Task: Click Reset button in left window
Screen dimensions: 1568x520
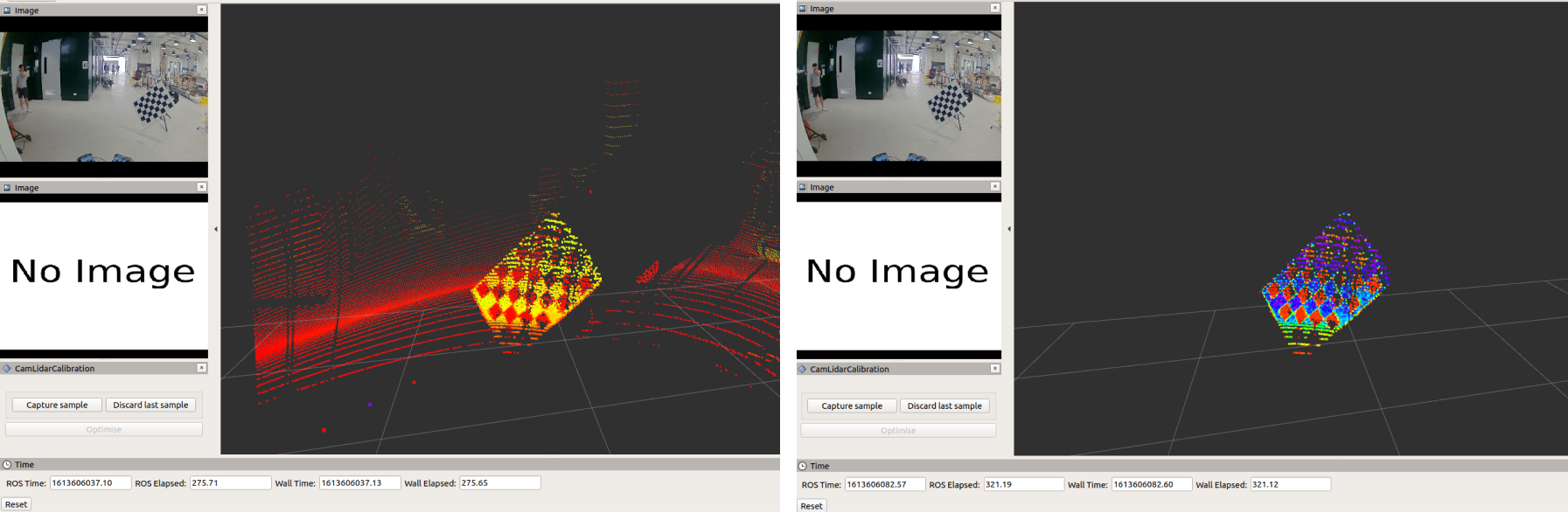Action: click(x=16, y=504)
